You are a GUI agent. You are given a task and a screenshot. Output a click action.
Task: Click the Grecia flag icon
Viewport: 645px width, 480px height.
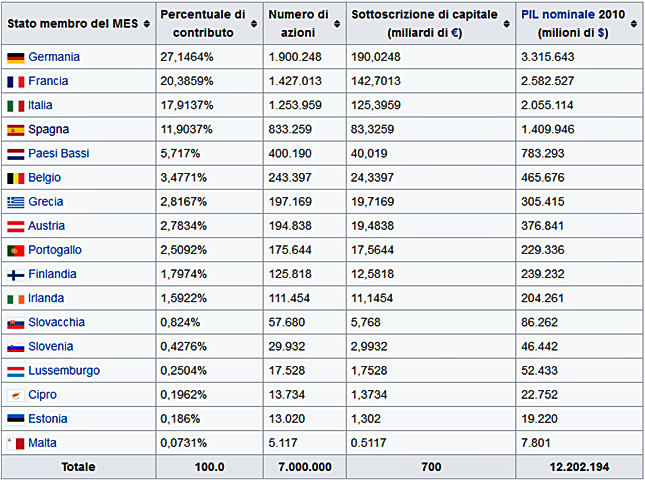coord(16,202)
